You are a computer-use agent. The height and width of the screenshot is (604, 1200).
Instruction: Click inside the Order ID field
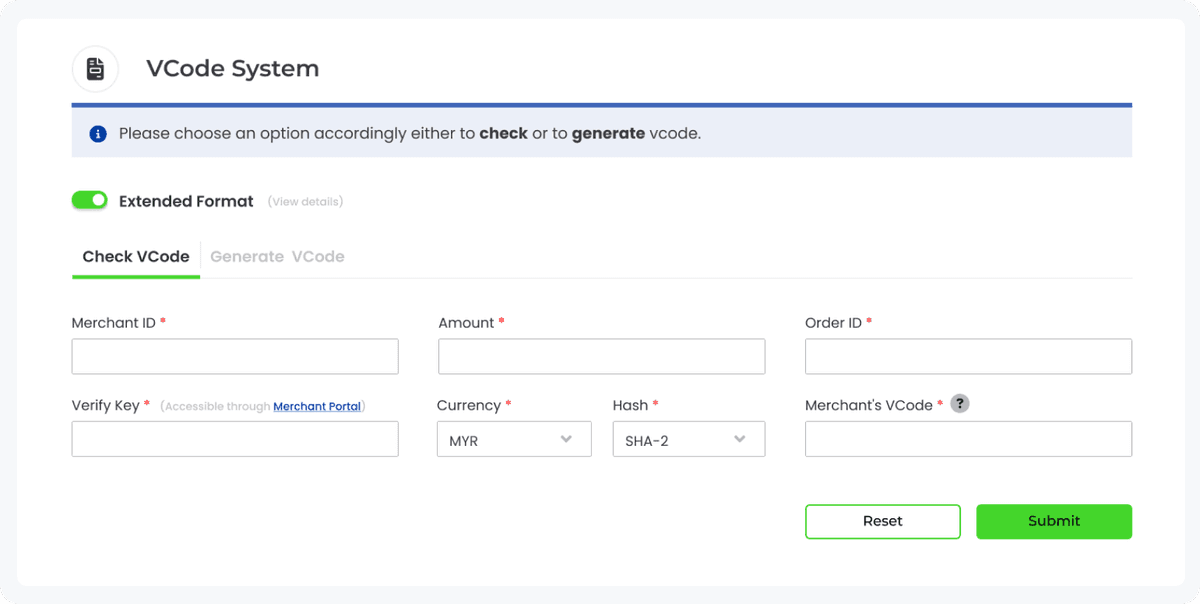pyautogui.click(x=967, y=356)
